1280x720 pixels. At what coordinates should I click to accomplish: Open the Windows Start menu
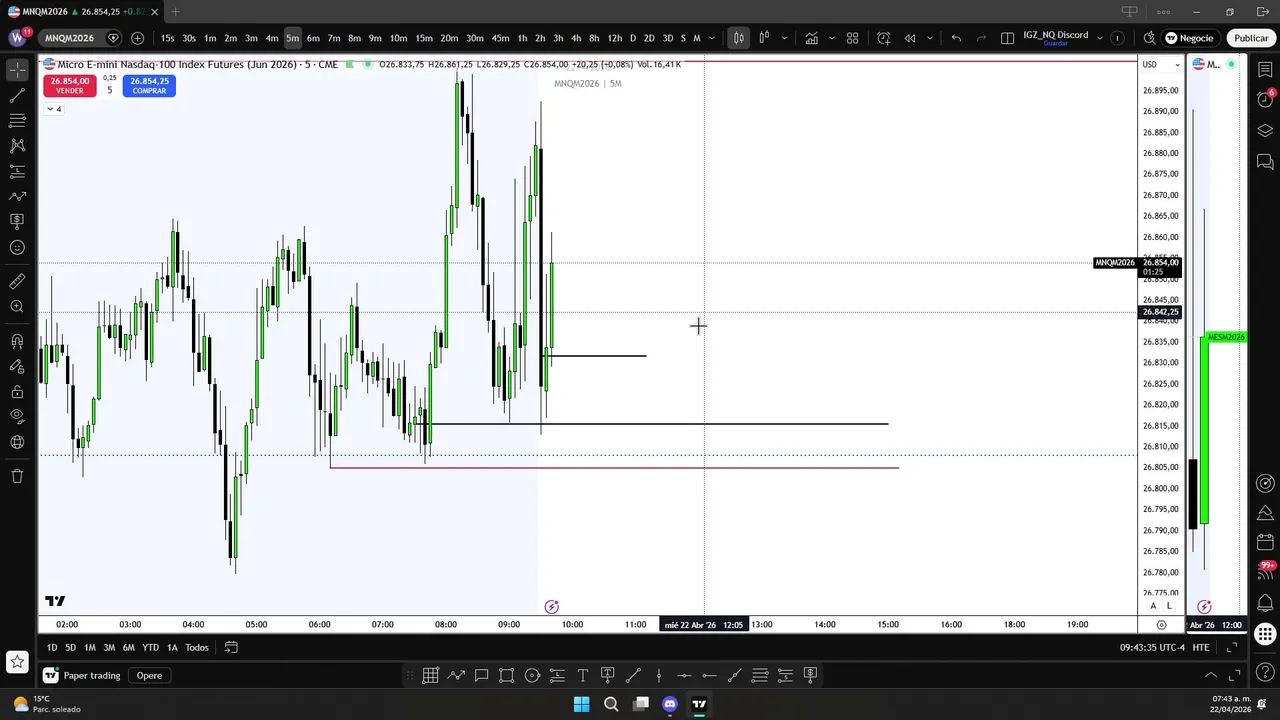pyautogui.click(x=581, y=704)
